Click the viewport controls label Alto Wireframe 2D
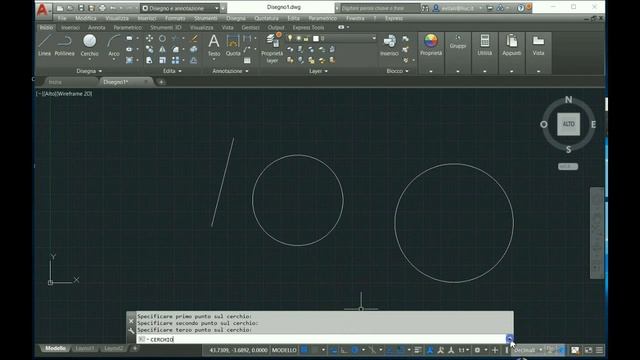 click(64, 93)
